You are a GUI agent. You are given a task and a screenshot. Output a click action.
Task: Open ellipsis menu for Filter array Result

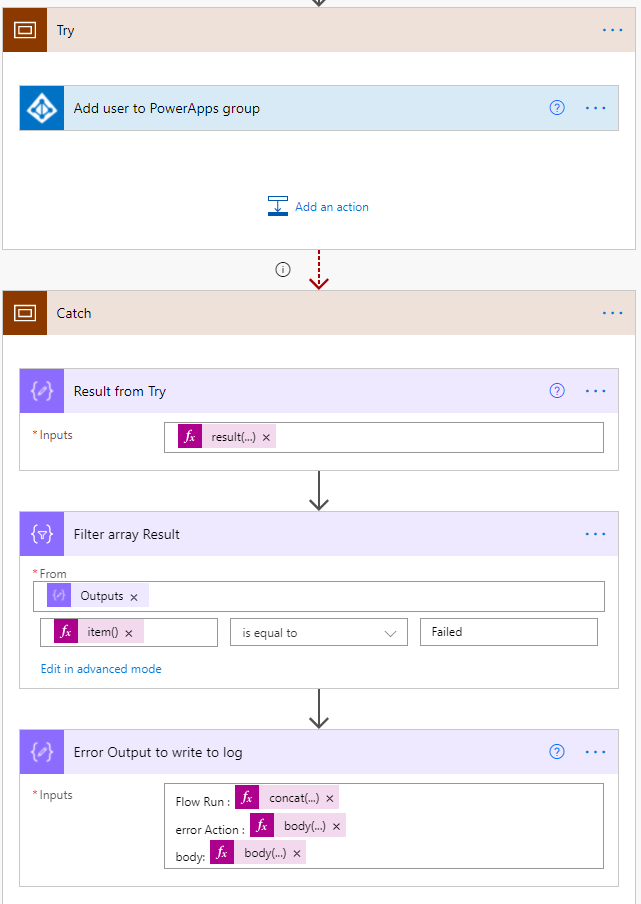[x=595, y=534]
